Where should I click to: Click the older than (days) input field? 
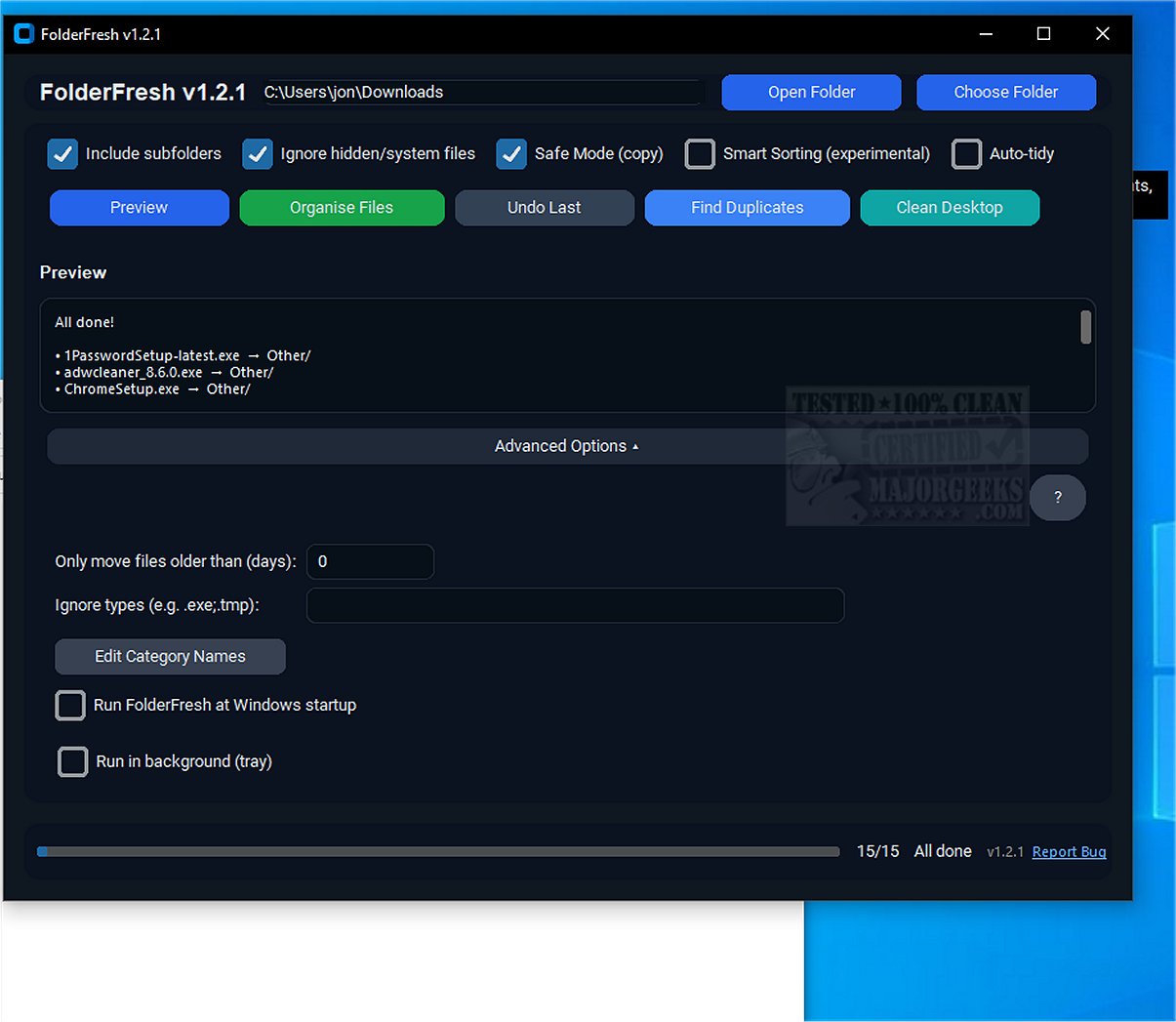(x=371, y=562)
